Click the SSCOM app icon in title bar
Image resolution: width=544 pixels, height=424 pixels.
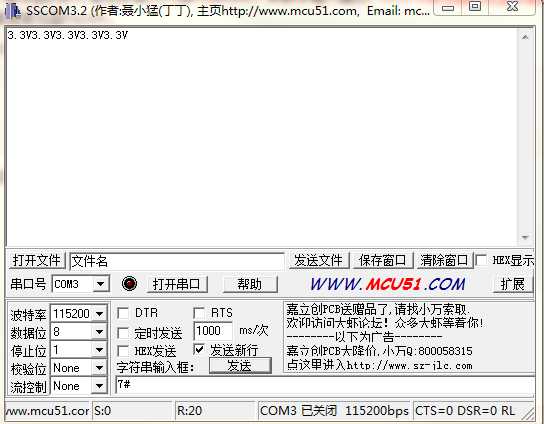pos(12,10)
